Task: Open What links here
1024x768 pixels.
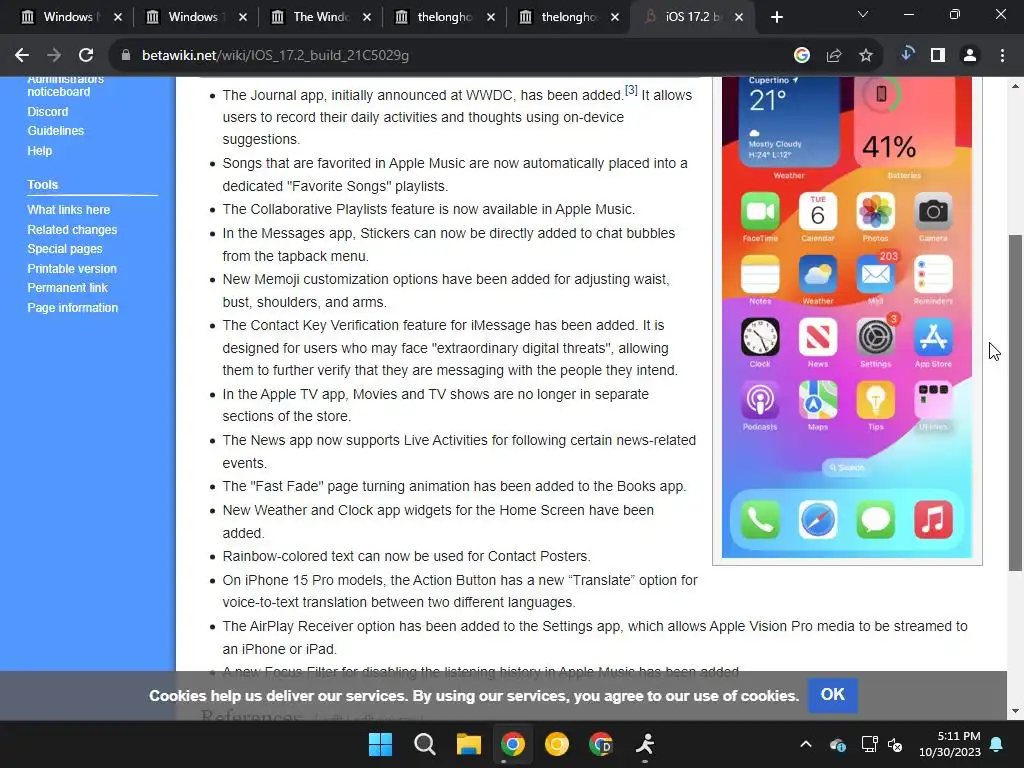Action: coord(69,210)
